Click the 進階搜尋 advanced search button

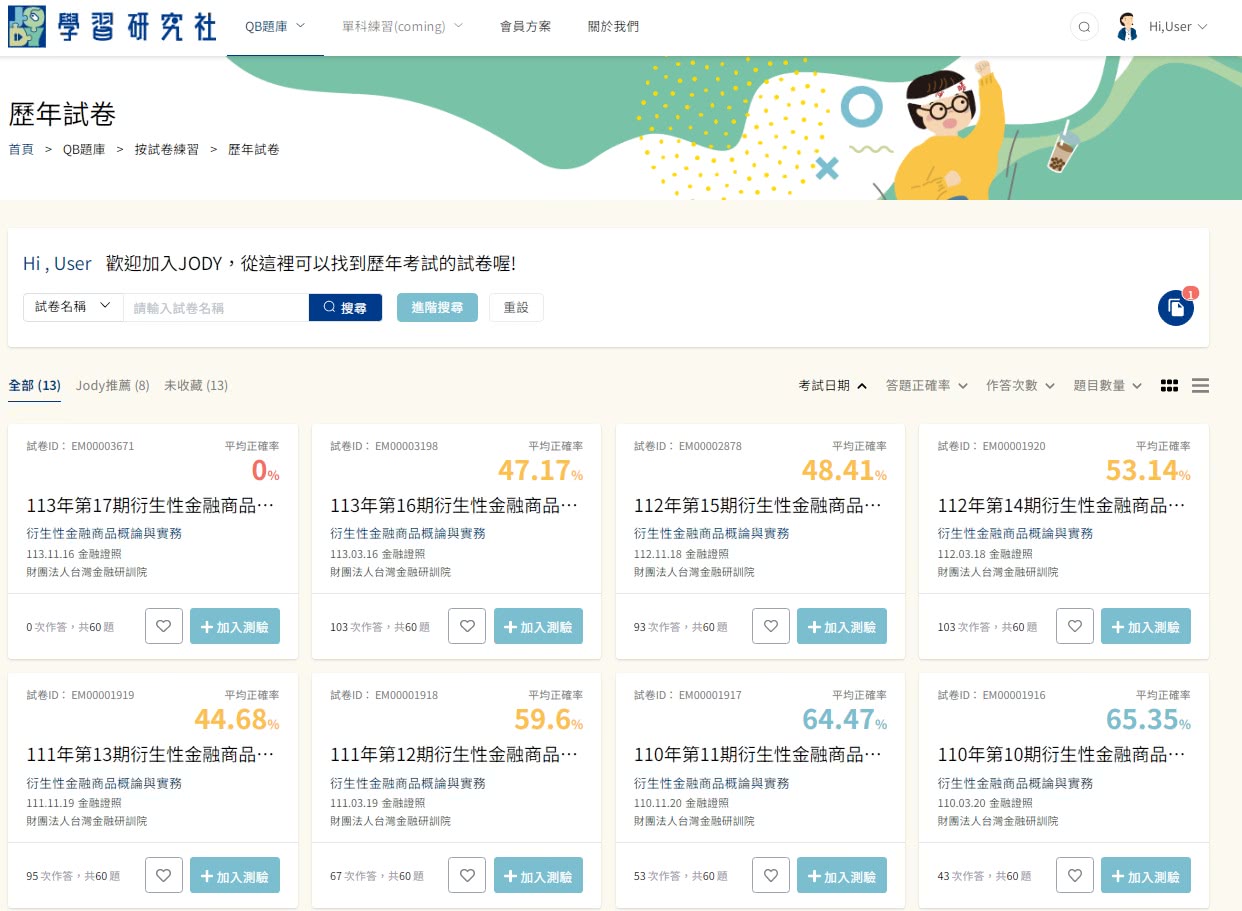437,307
